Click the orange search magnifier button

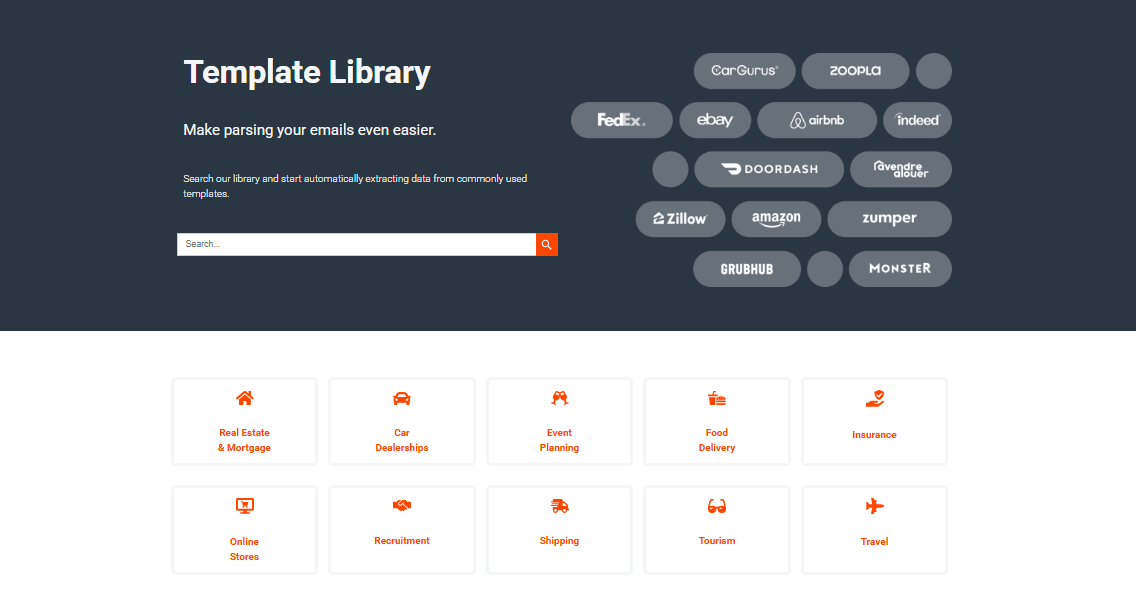pyautogui.click(x=547, y=244)
